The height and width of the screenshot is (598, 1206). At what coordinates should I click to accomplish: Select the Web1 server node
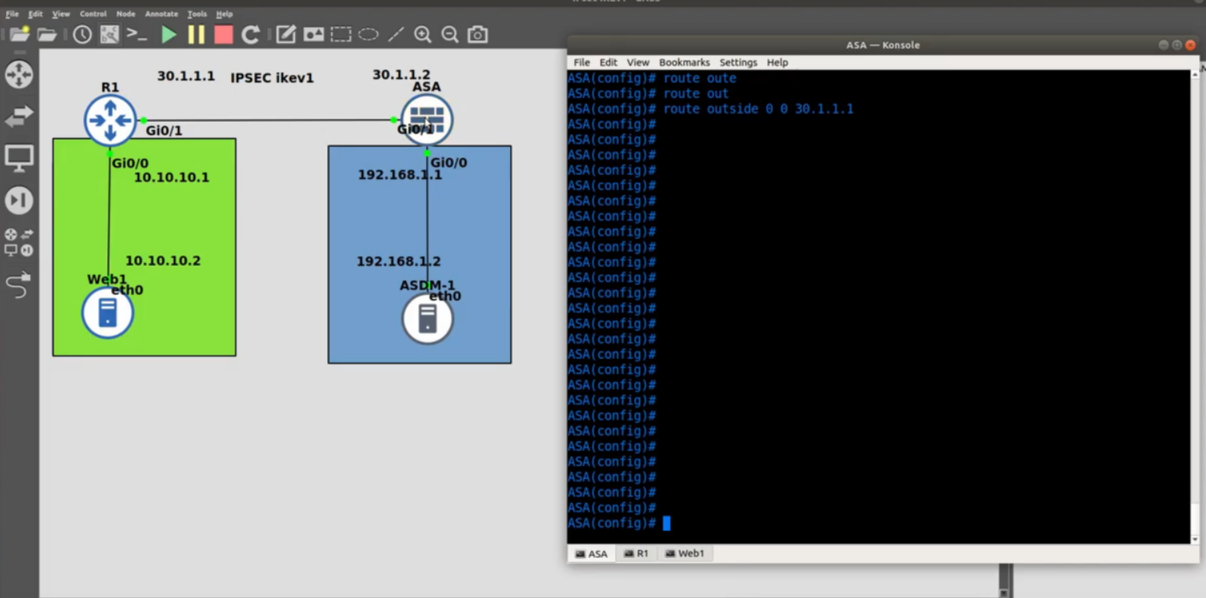[108, 313]
